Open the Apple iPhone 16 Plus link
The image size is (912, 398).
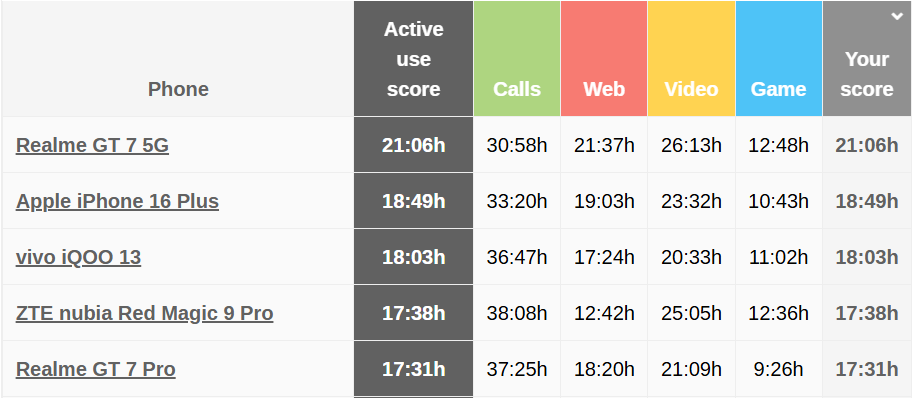click(x=117, y=201)
